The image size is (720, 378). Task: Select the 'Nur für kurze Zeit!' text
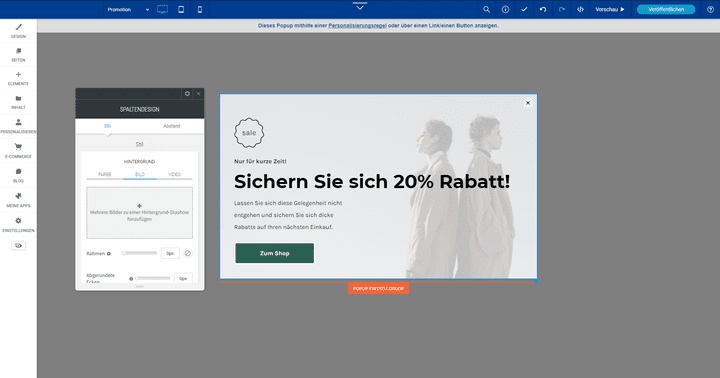[x=260, y=161]
